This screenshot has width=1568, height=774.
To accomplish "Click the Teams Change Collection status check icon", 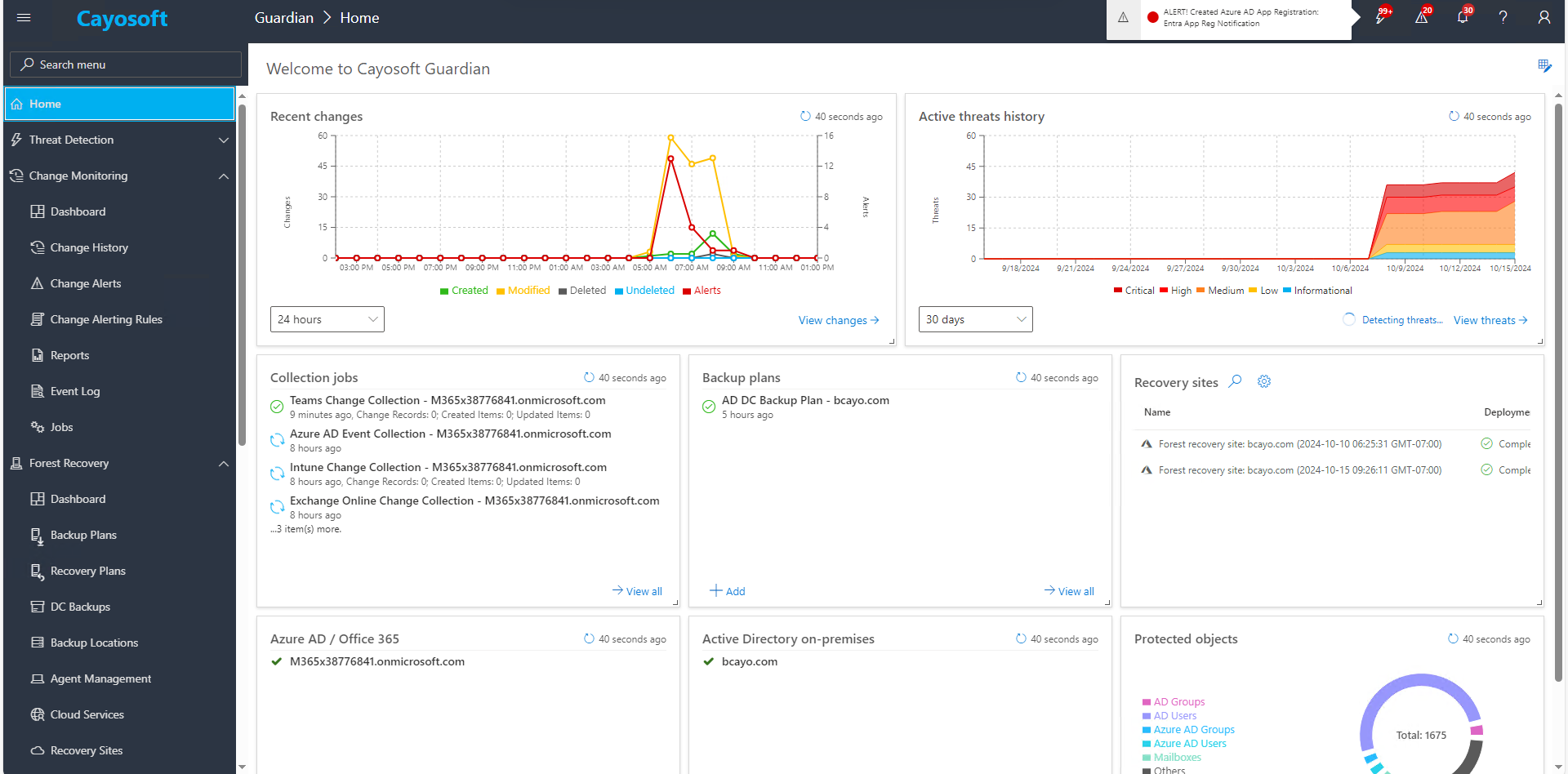I will click(x=277, y=407).
